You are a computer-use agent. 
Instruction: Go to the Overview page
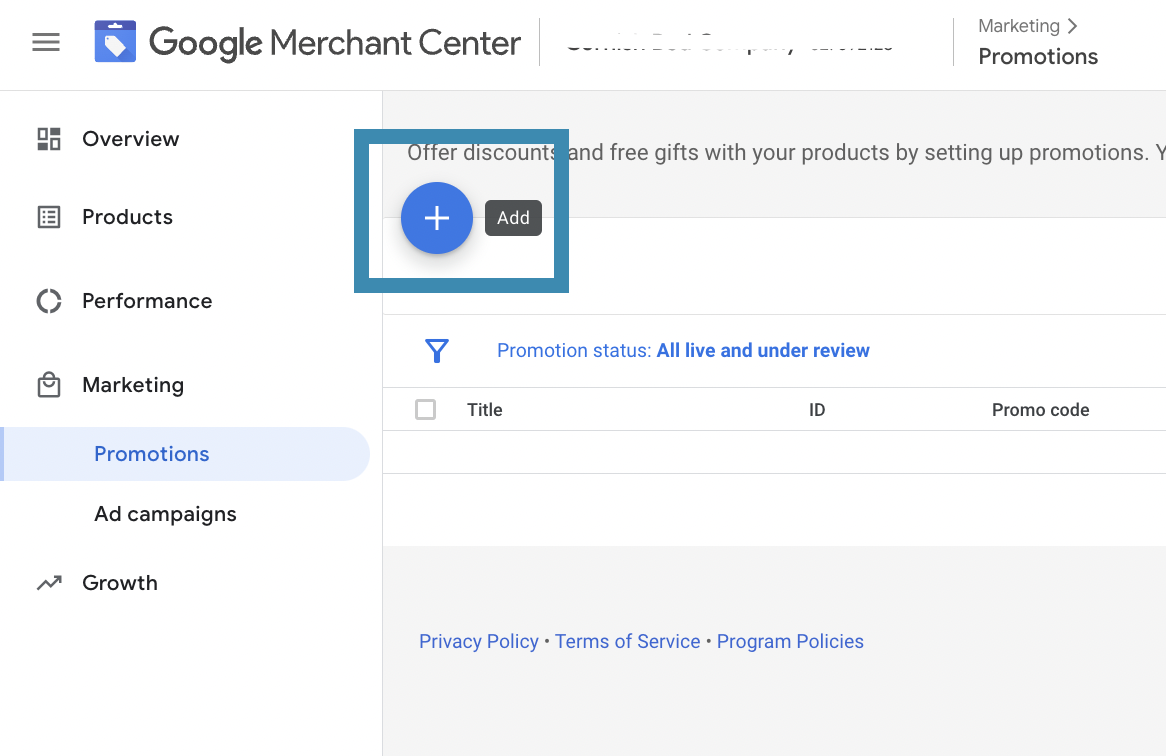(131, 139)
